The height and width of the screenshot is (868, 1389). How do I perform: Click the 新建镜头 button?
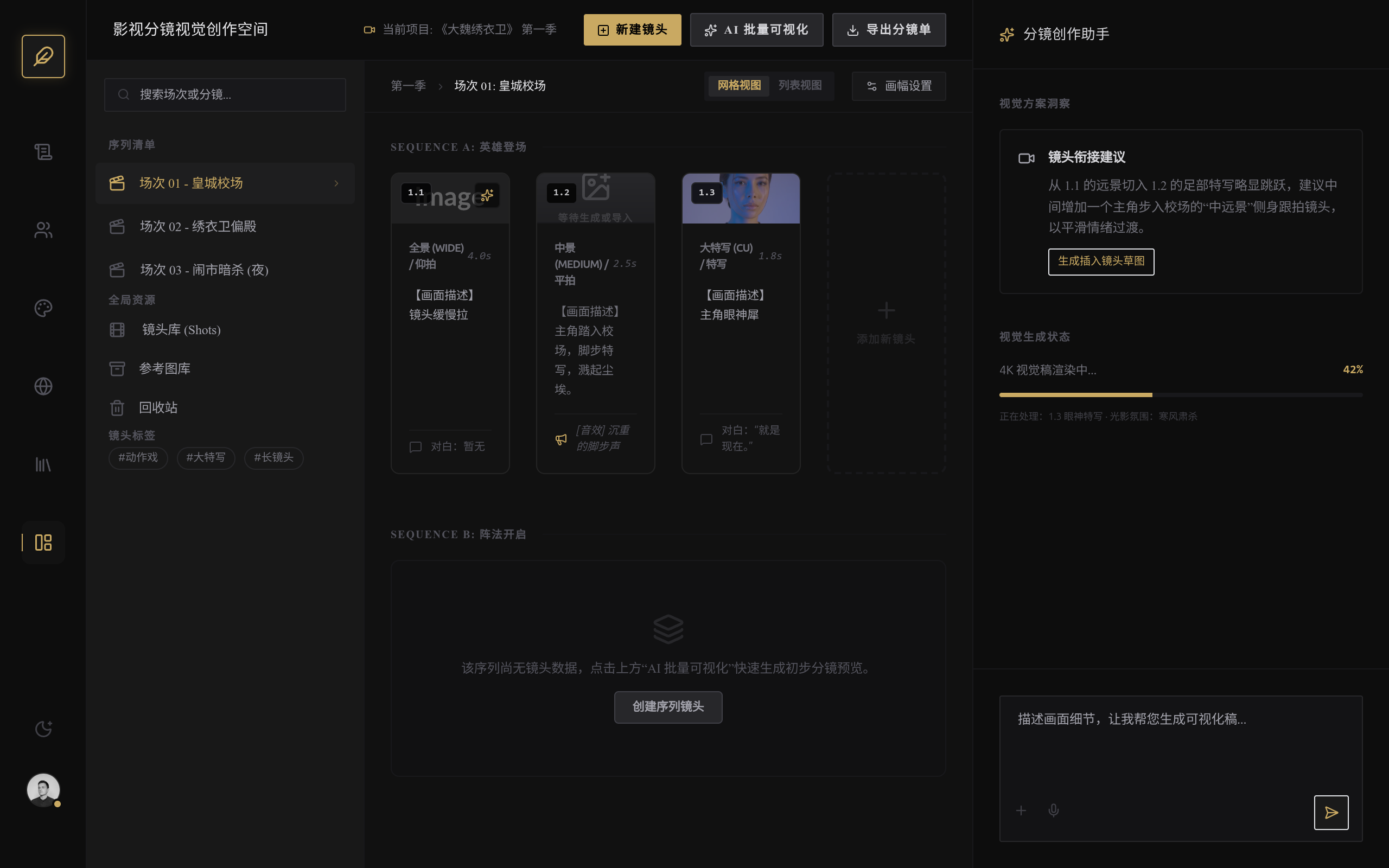[x=632, y=30]
